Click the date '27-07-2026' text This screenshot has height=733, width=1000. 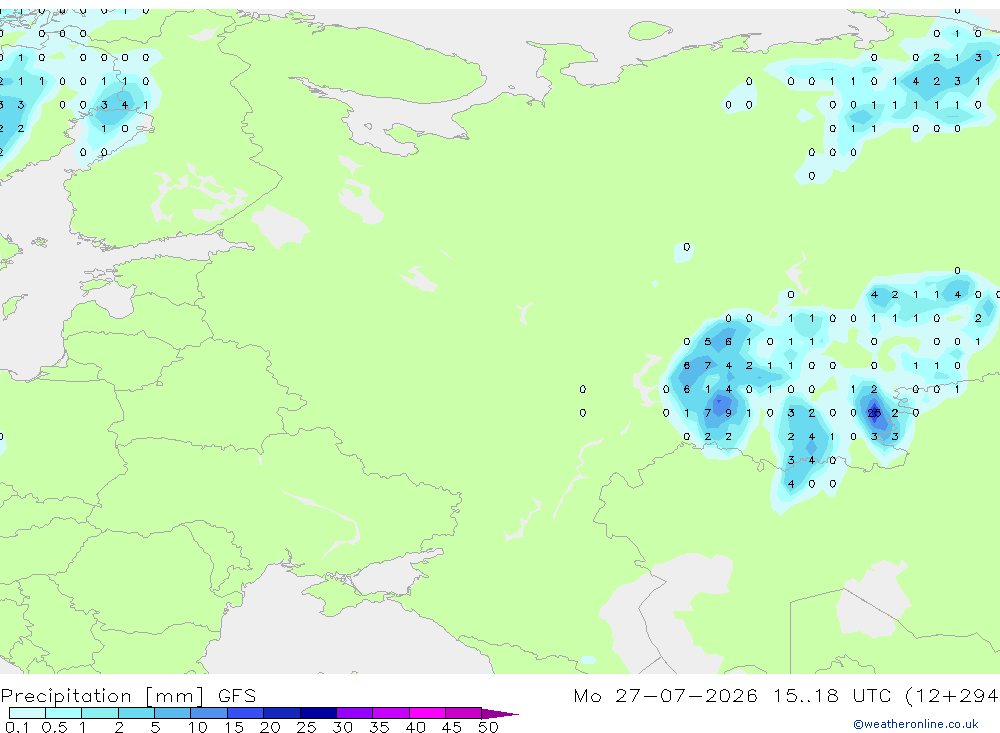[x=686, y=695]
